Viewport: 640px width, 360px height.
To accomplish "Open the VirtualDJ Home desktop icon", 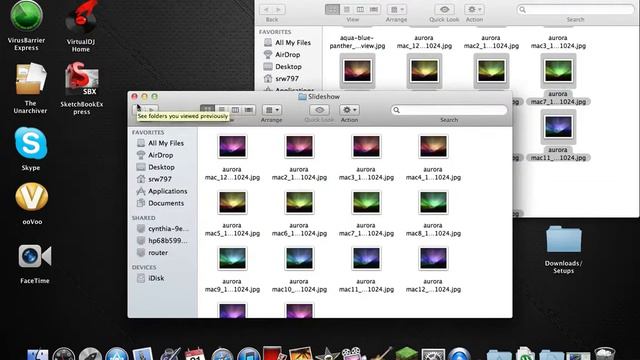I will pyautogui.click(x=81, y=18).
